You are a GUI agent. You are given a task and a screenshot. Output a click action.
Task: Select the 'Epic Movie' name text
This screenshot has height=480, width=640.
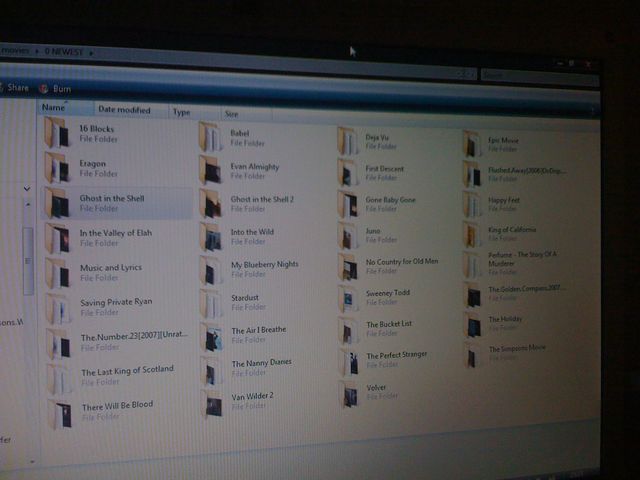click(x=503, y=140)
